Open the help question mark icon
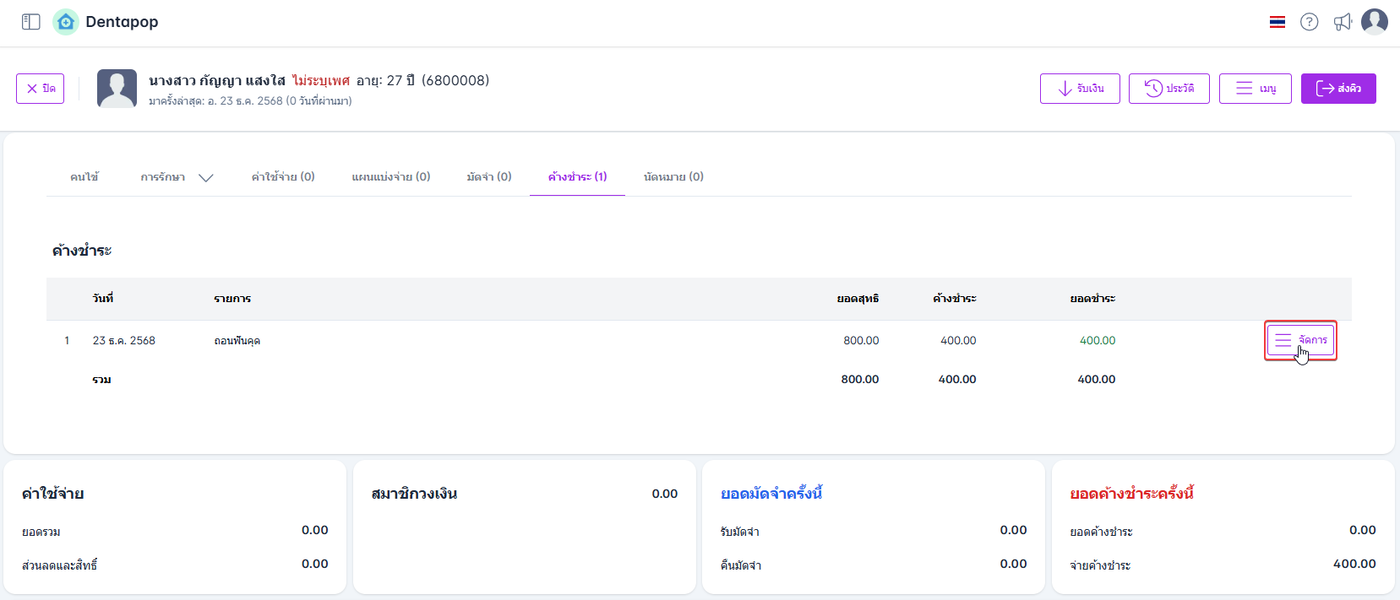The image size is (1400, 600). tap(1309, 22)
